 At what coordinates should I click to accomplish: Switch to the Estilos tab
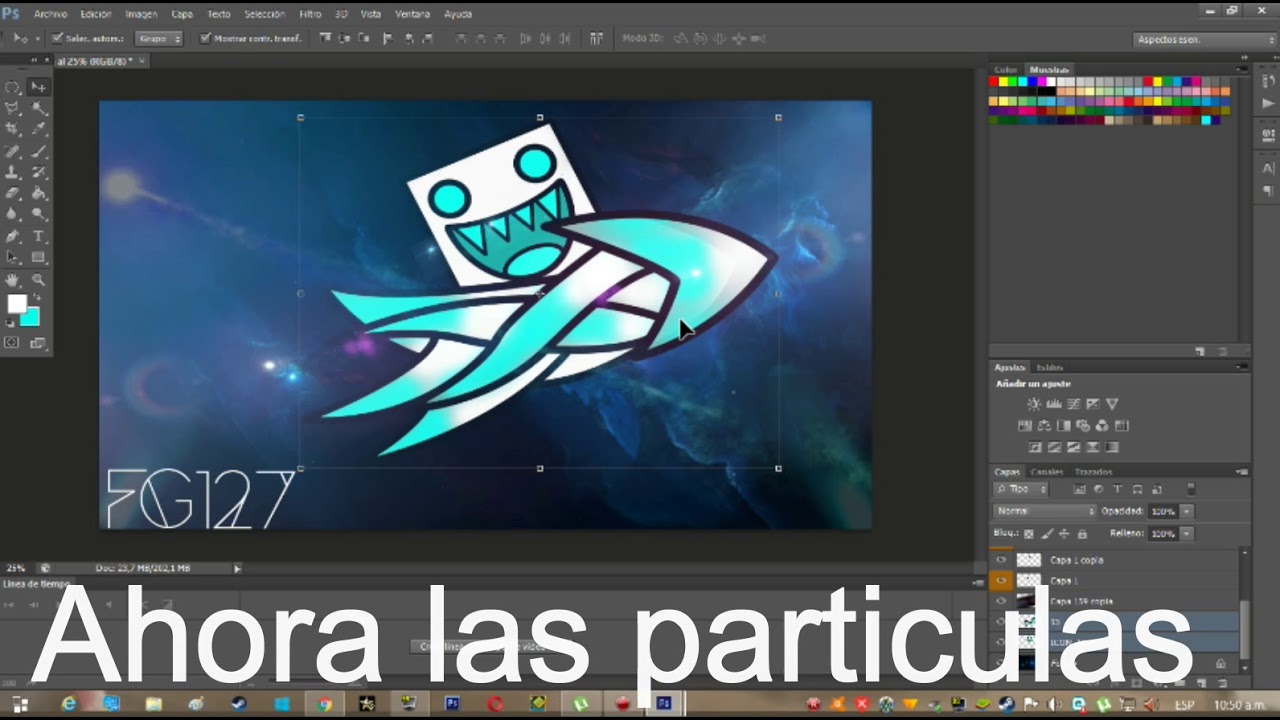coord(1050,367)
